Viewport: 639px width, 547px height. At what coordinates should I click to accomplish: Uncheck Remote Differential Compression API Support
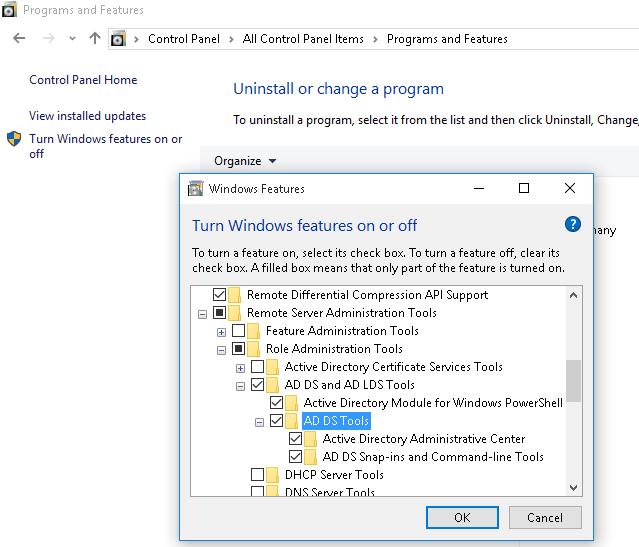[219, 294]
